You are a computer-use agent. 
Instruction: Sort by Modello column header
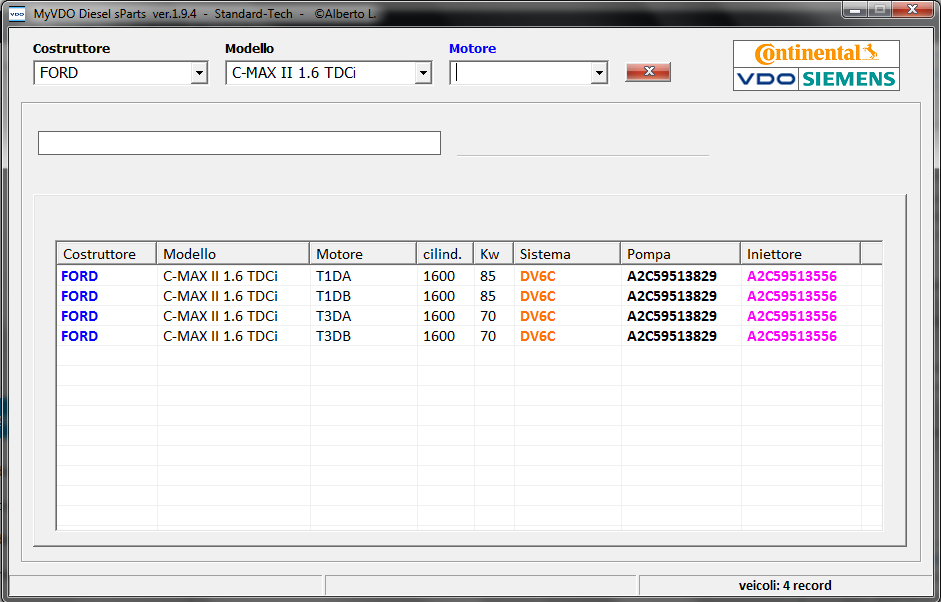pos(233,254)
